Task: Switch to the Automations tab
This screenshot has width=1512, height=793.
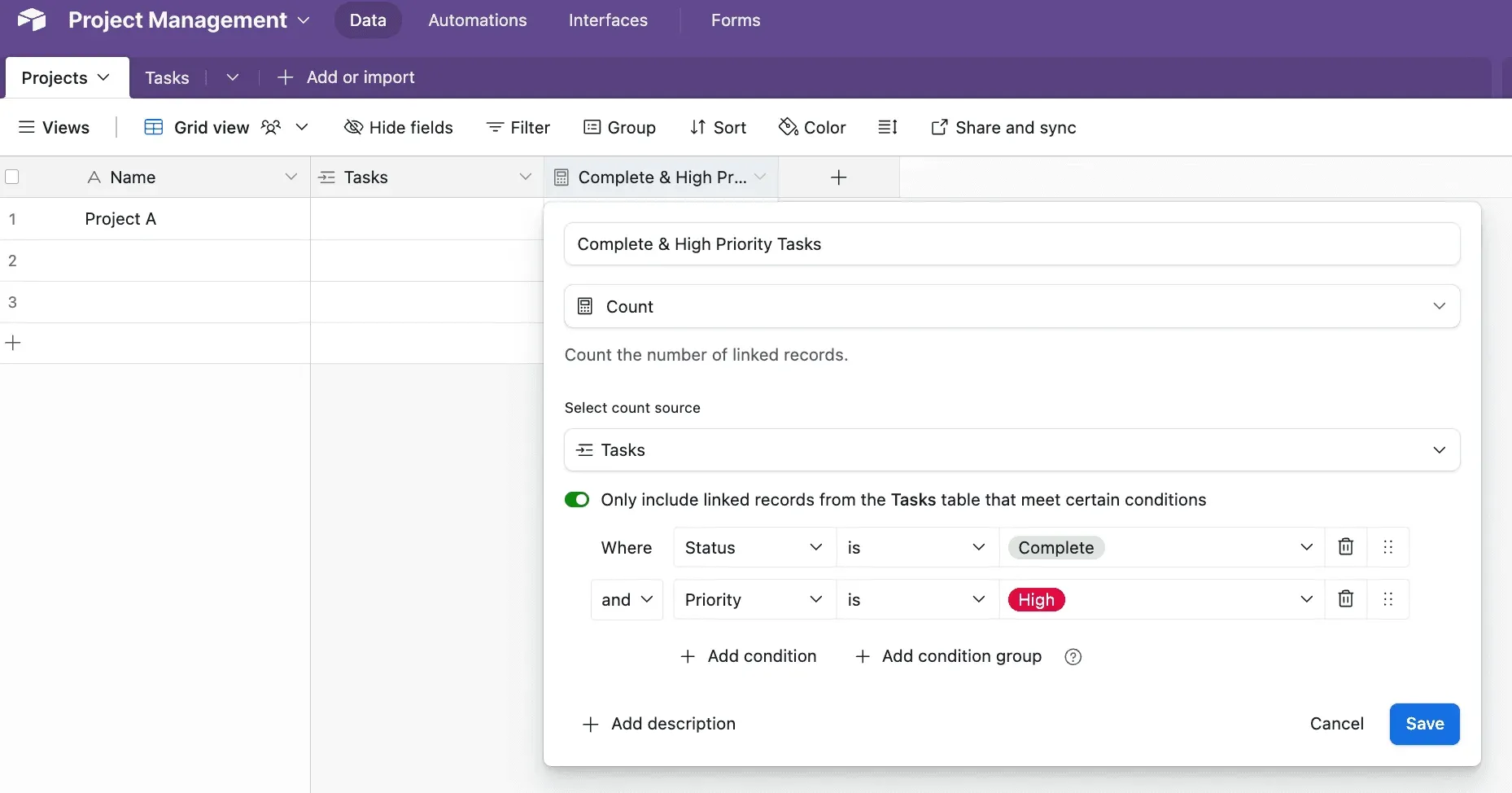Action: point(478,20)
